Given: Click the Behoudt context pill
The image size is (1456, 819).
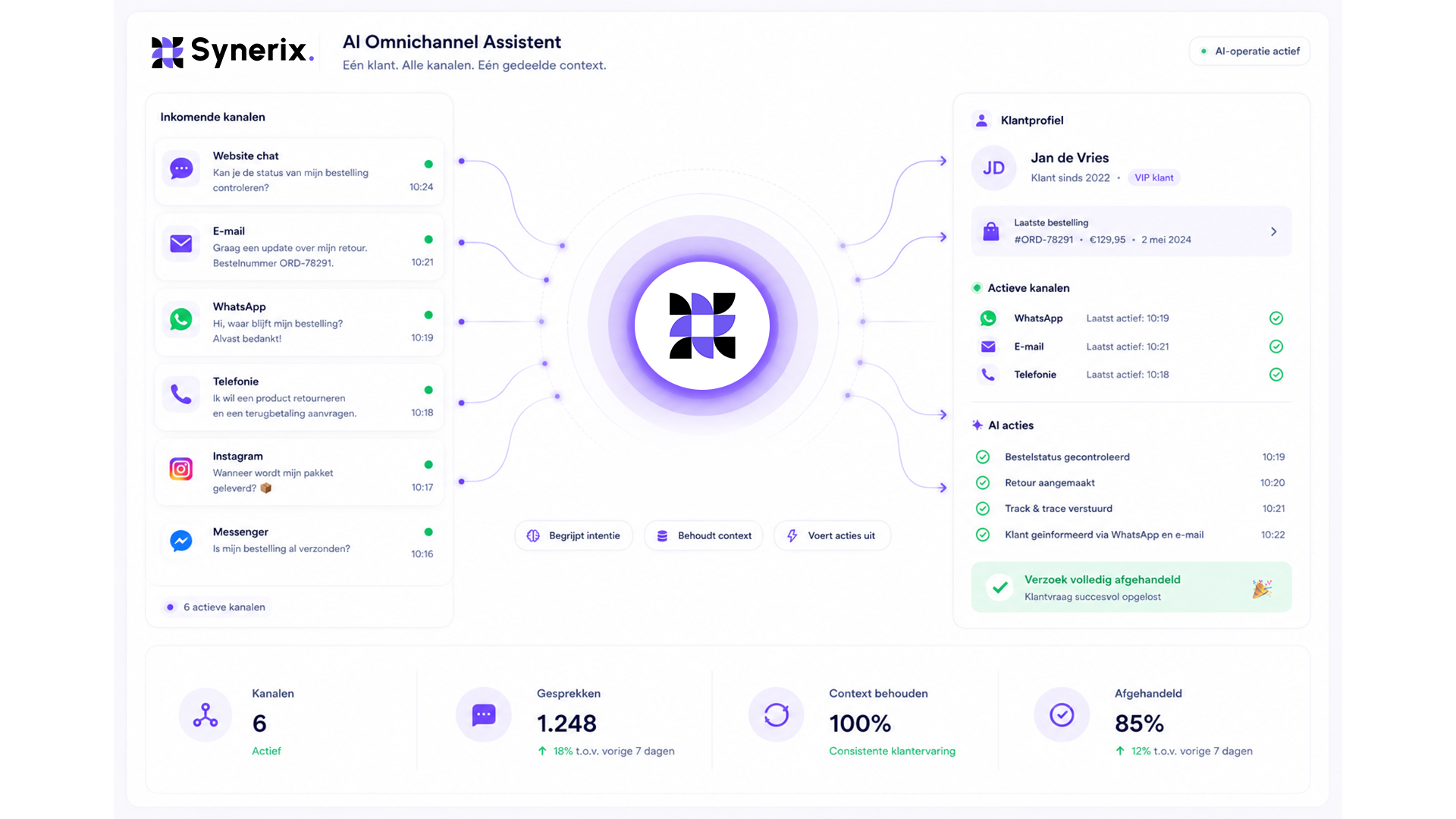Looking at the screenshot, I should tap(704, 535).
